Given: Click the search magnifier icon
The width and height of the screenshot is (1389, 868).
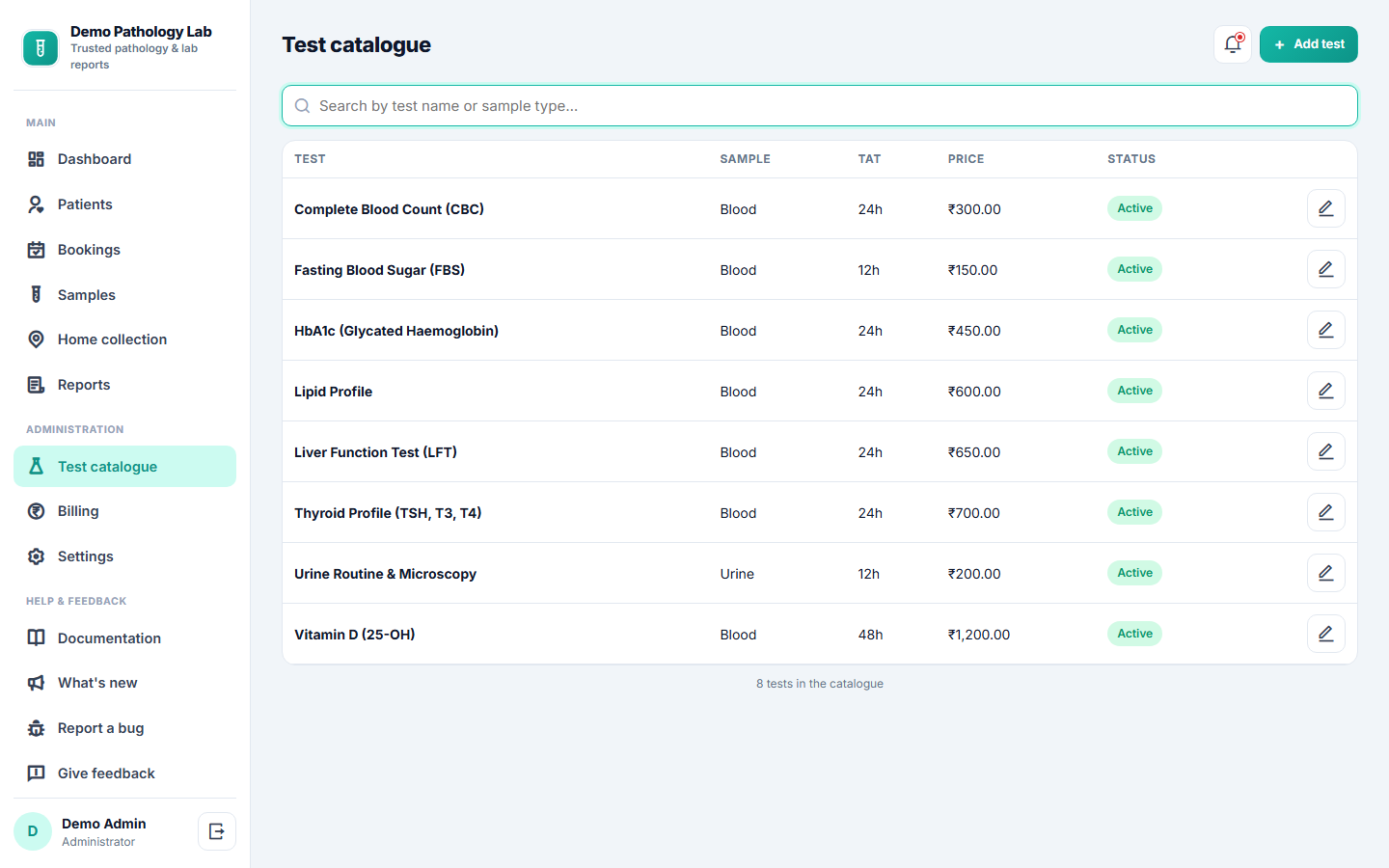Looking at the screenshot, I should click(x=302, y=106).
